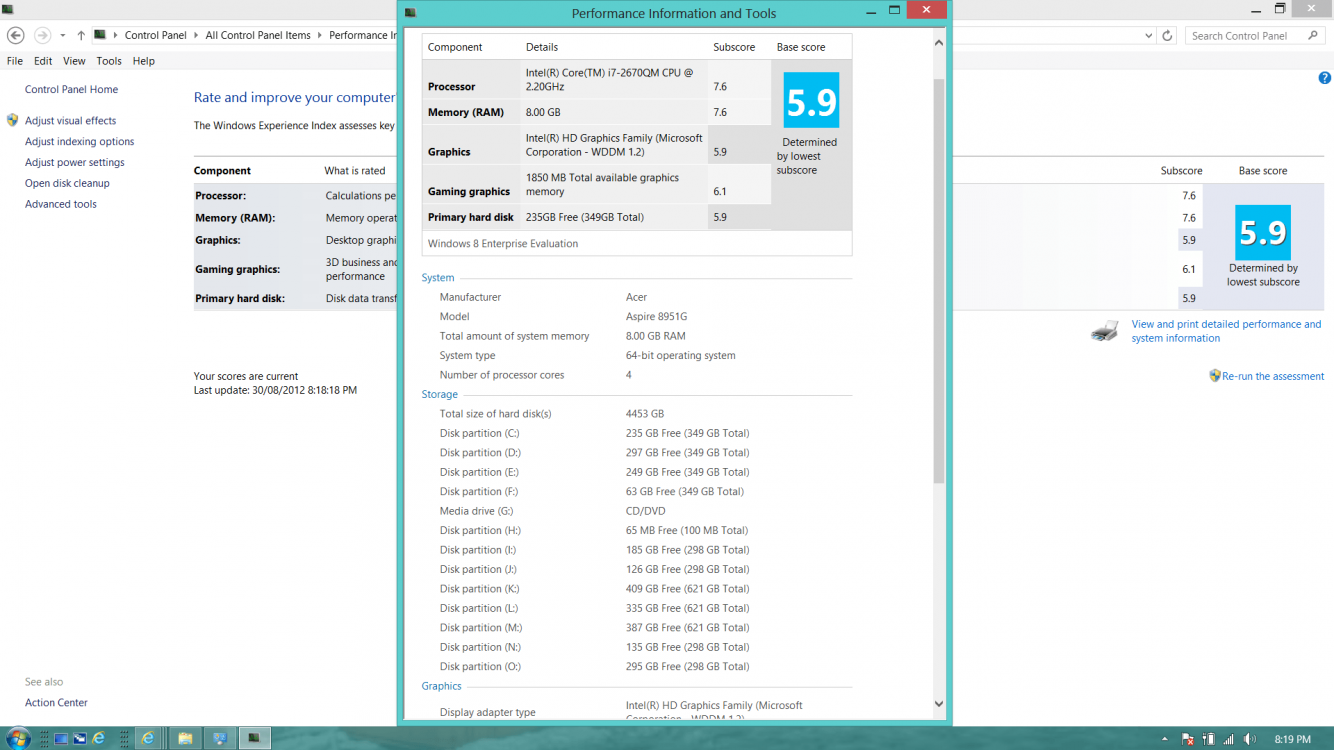Select Control Panel breadcrumb in address bar
Image resolution: width=1334 pixels, height=750 pixels.
pyautogui.click(x=156, y=35)
